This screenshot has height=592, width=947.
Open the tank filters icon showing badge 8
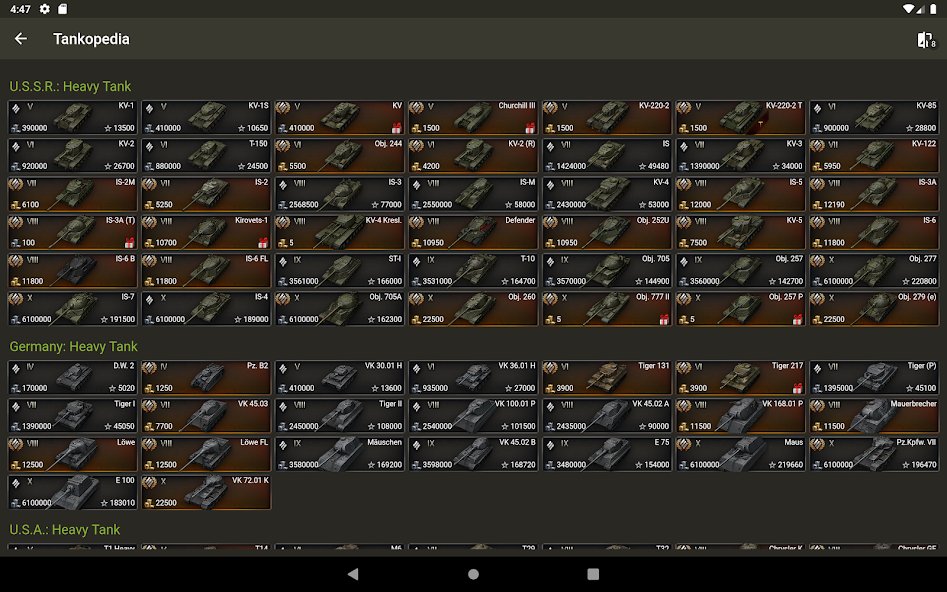click(x=923, y=38)
